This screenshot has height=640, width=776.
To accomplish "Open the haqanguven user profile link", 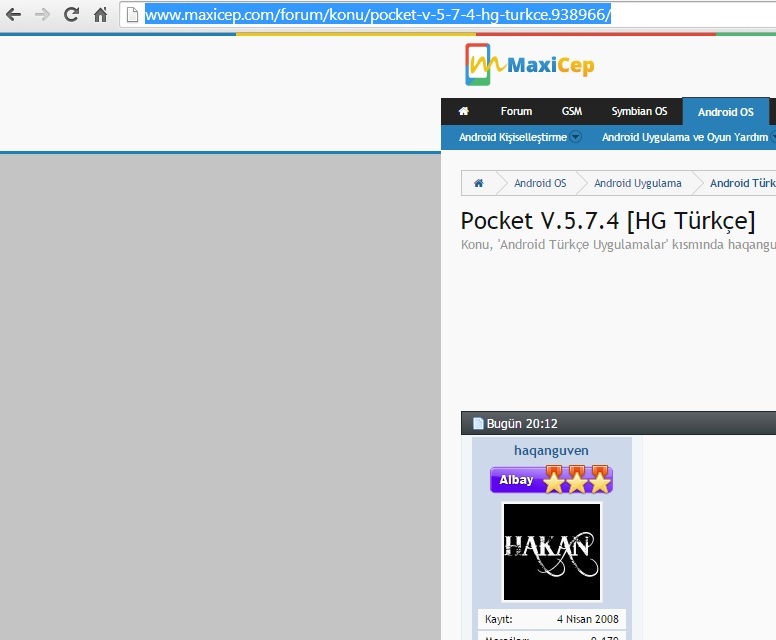I will pyautogui.click(x=551, y=450).
